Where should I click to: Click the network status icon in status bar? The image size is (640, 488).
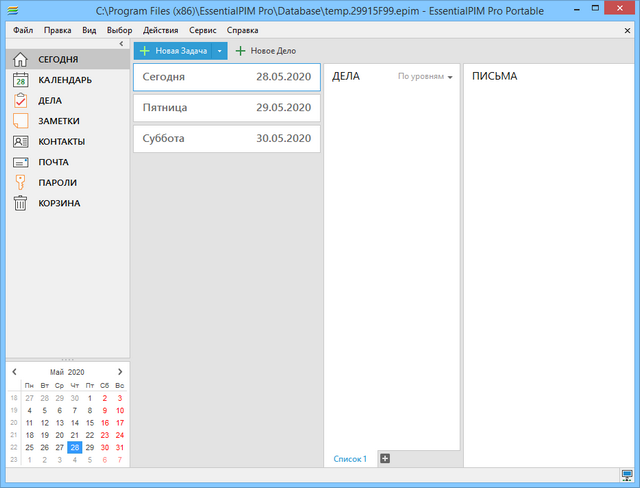pos(627,475)
